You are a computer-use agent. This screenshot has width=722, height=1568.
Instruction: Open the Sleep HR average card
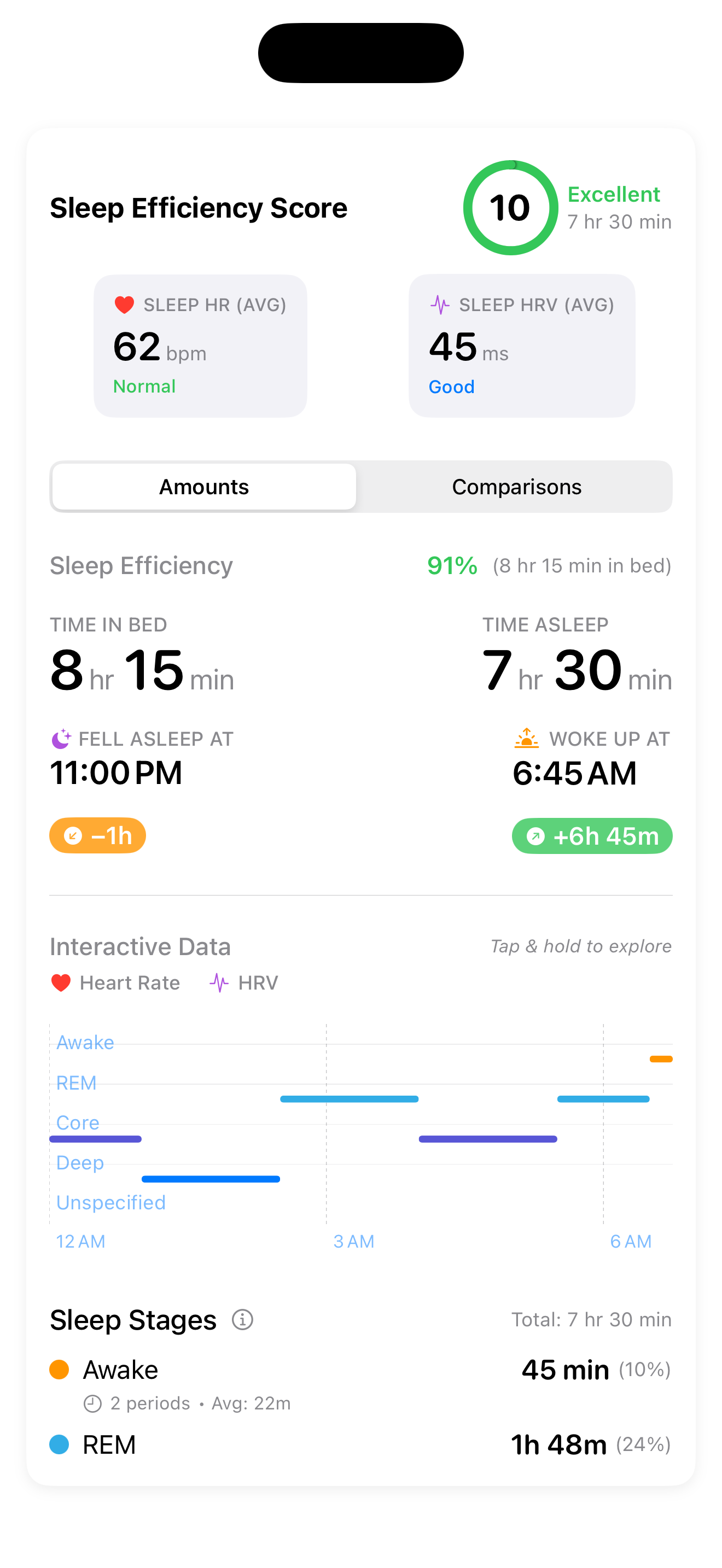[200, 346]
